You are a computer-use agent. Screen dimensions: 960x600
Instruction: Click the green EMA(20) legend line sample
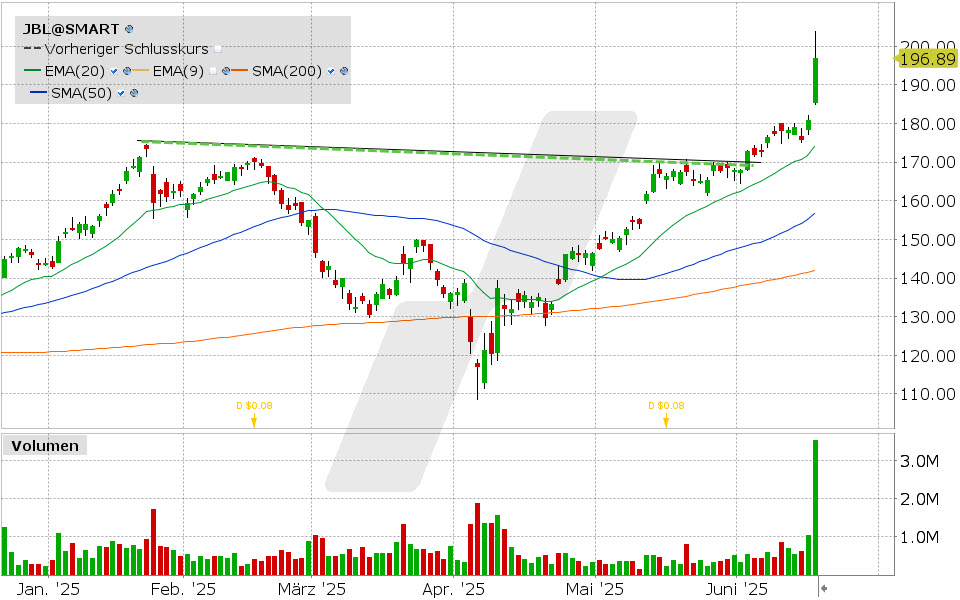click(32, 71)
